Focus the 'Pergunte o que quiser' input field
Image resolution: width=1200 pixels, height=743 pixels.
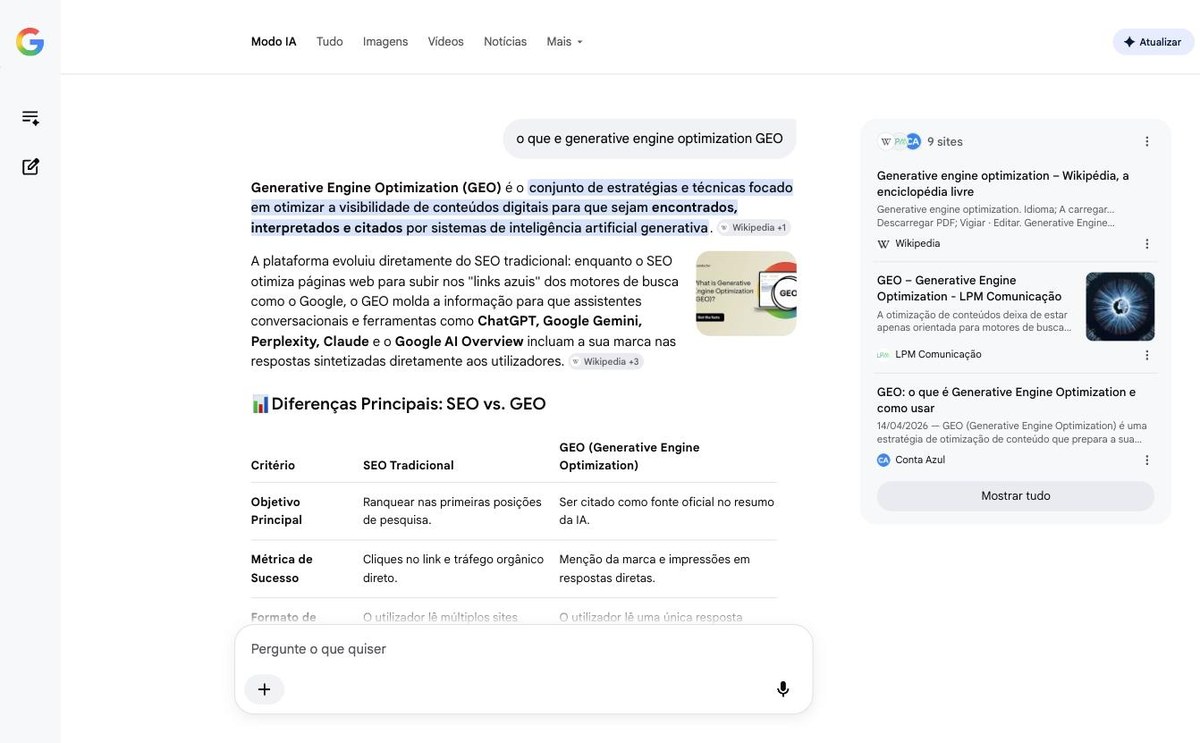(523, 649)
